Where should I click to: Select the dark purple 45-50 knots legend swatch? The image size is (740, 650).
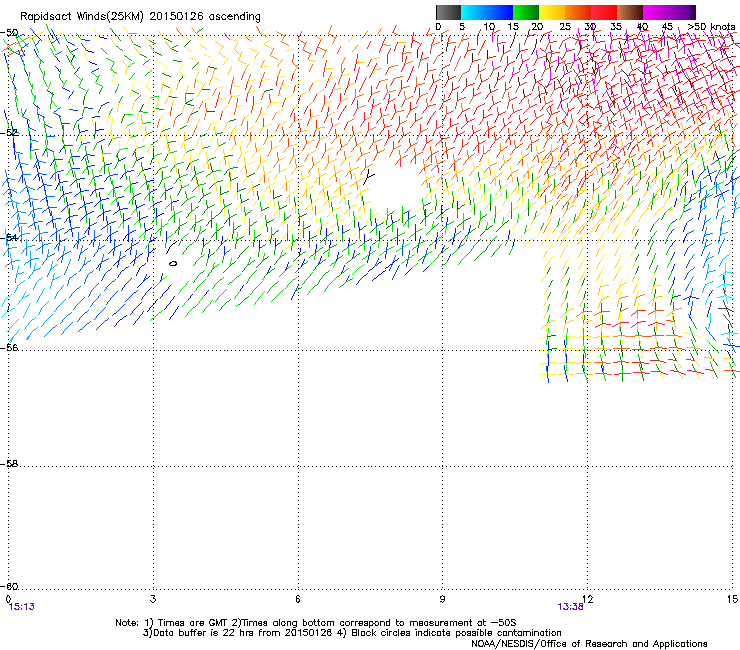(x=682, y=12)
